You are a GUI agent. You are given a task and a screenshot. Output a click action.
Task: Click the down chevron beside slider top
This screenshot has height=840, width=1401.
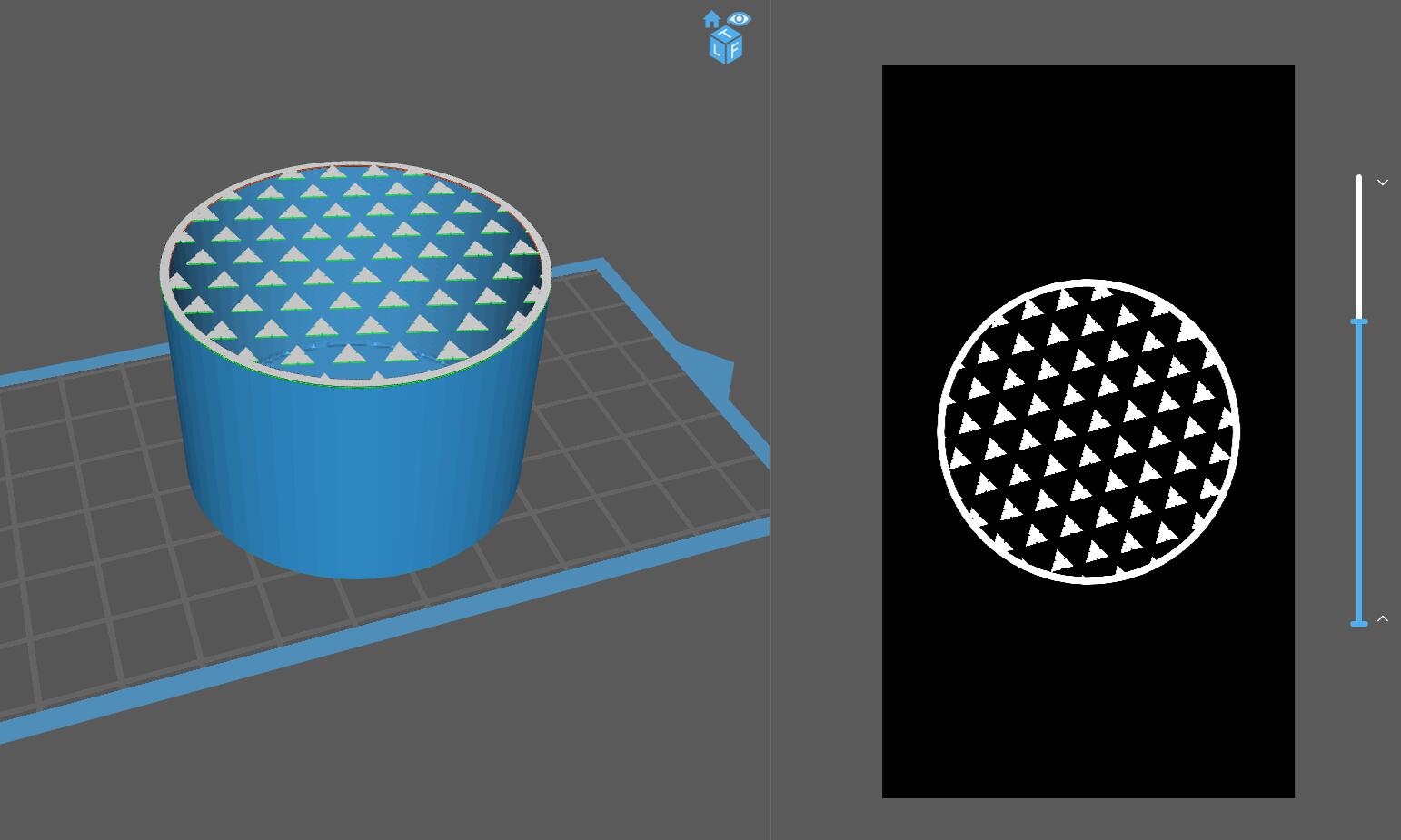coord(1383,183)
